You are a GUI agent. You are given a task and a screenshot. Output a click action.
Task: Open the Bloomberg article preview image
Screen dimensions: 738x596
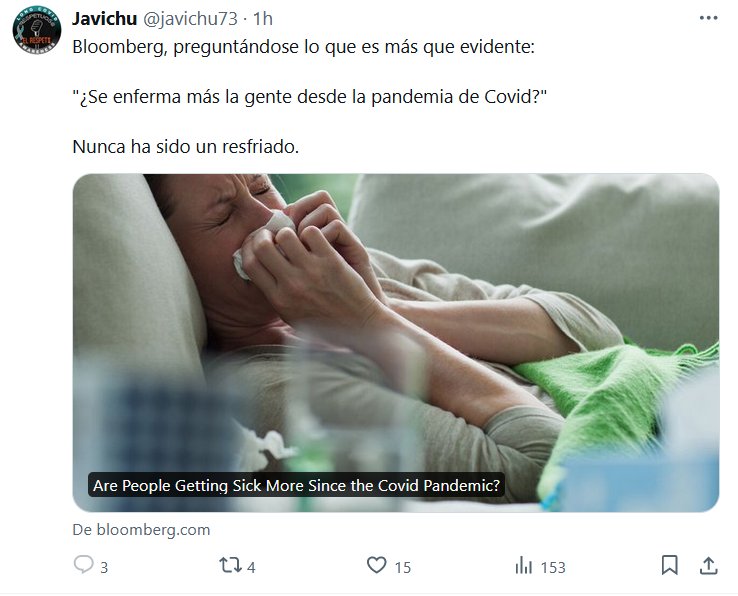[x=396, y=342]
